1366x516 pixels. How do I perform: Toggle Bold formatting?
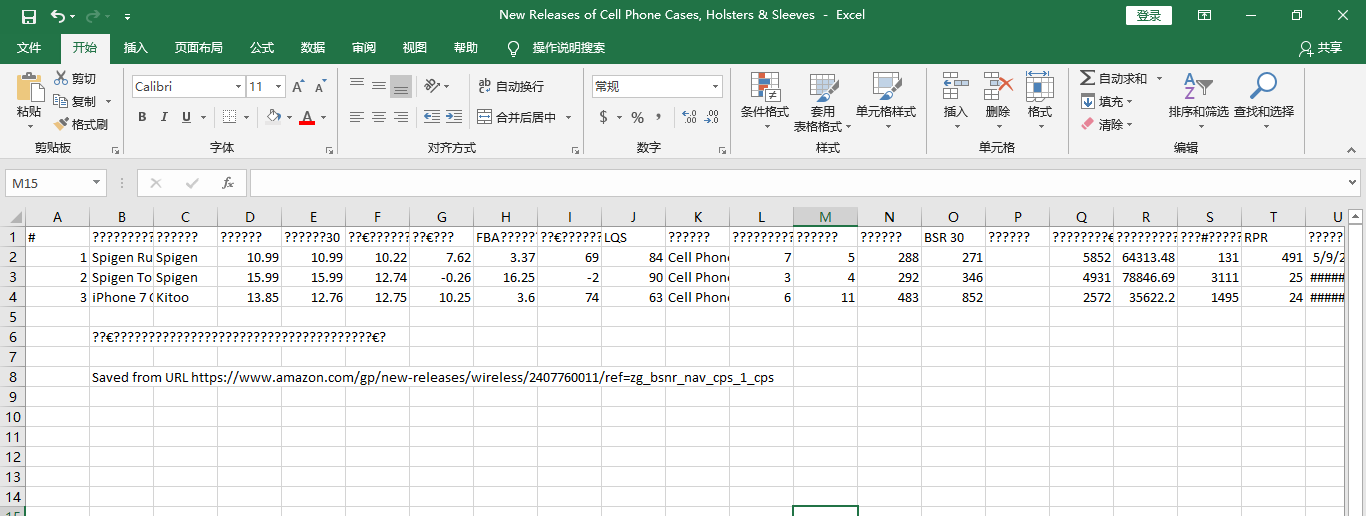[142, 117]
